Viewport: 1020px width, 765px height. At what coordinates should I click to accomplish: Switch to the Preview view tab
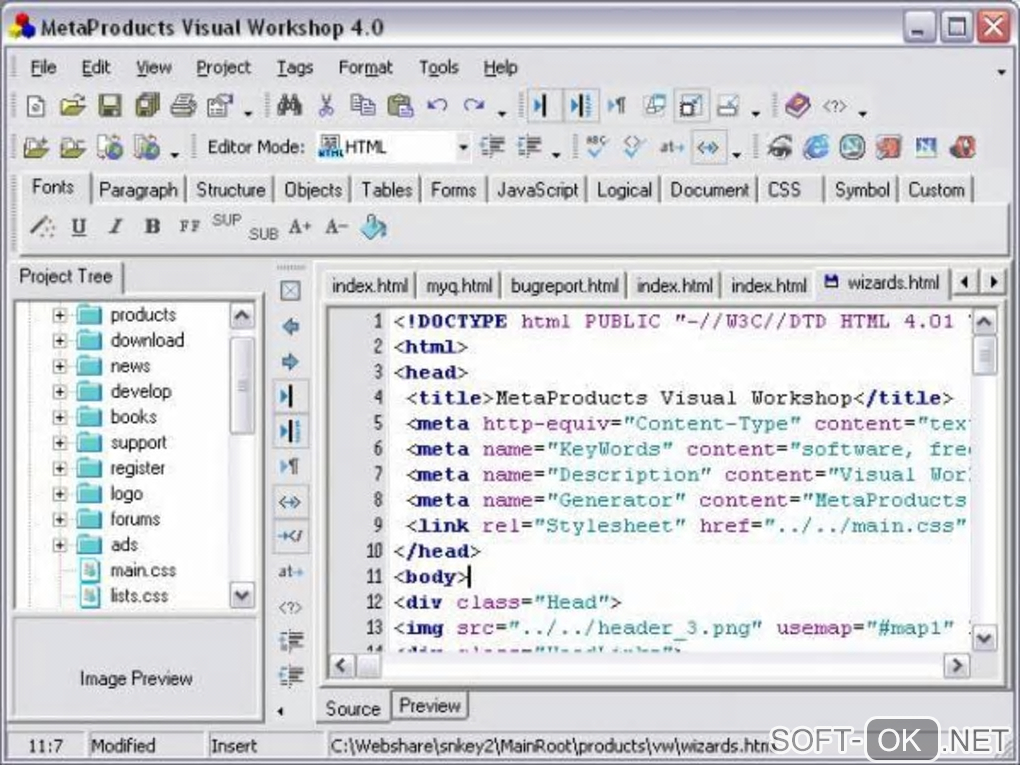pos(429,706)
